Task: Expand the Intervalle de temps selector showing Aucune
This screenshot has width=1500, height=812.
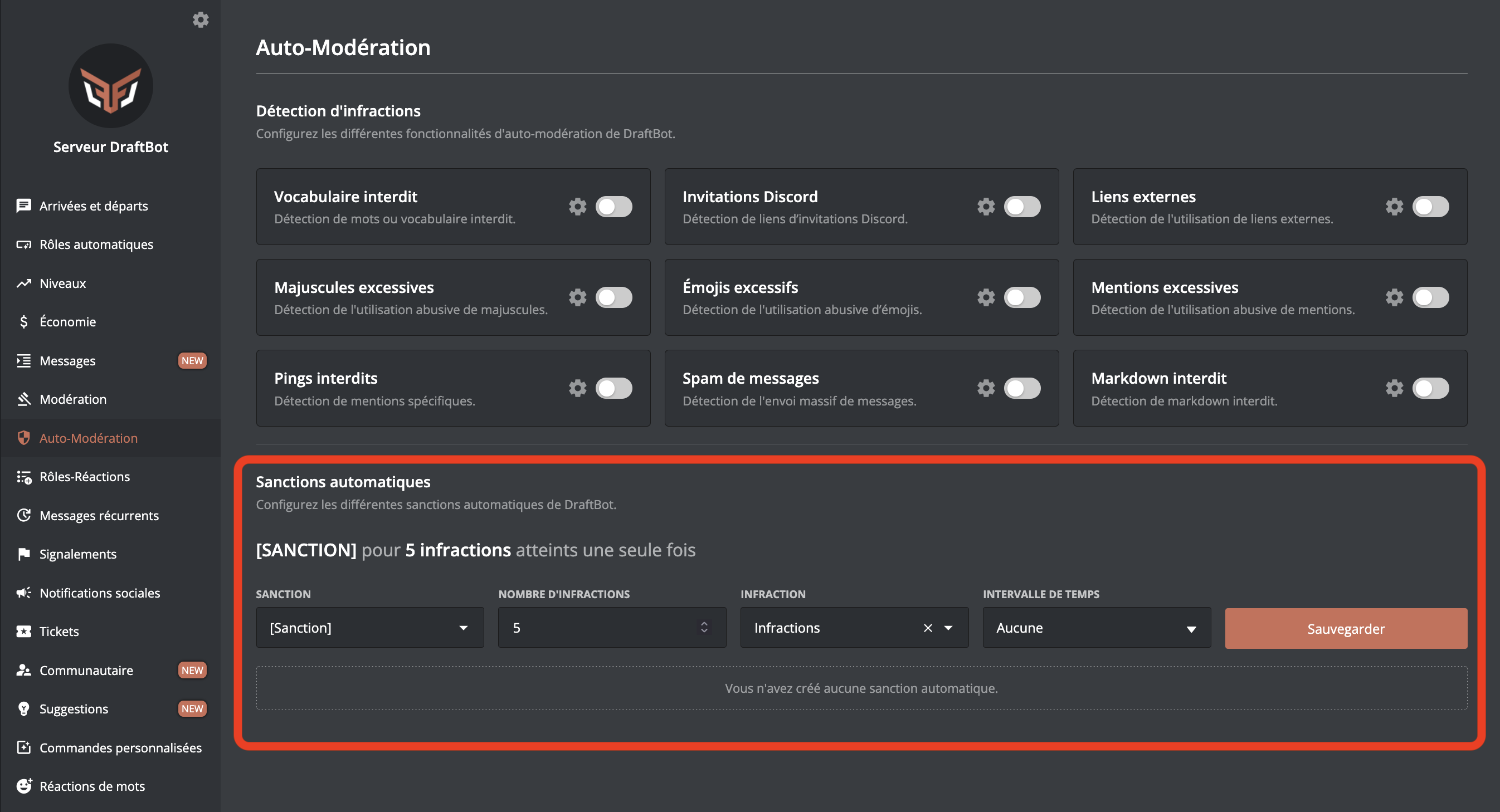Action: tap(1096, 628)
